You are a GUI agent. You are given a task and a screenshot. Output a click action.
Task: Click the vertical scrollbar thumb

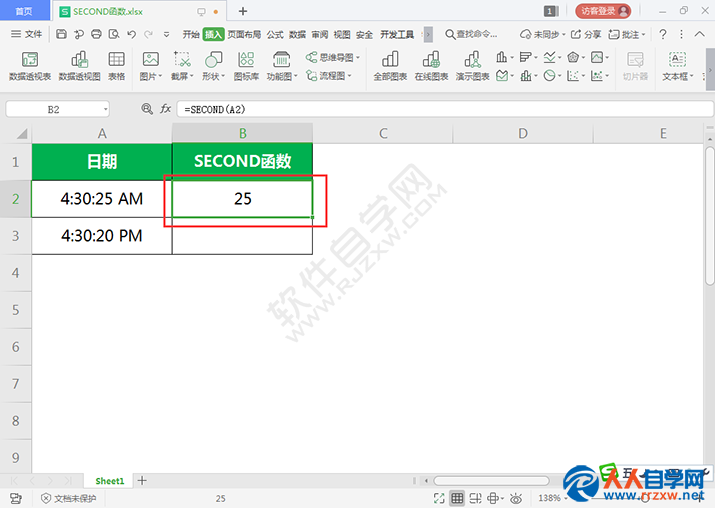710,215
